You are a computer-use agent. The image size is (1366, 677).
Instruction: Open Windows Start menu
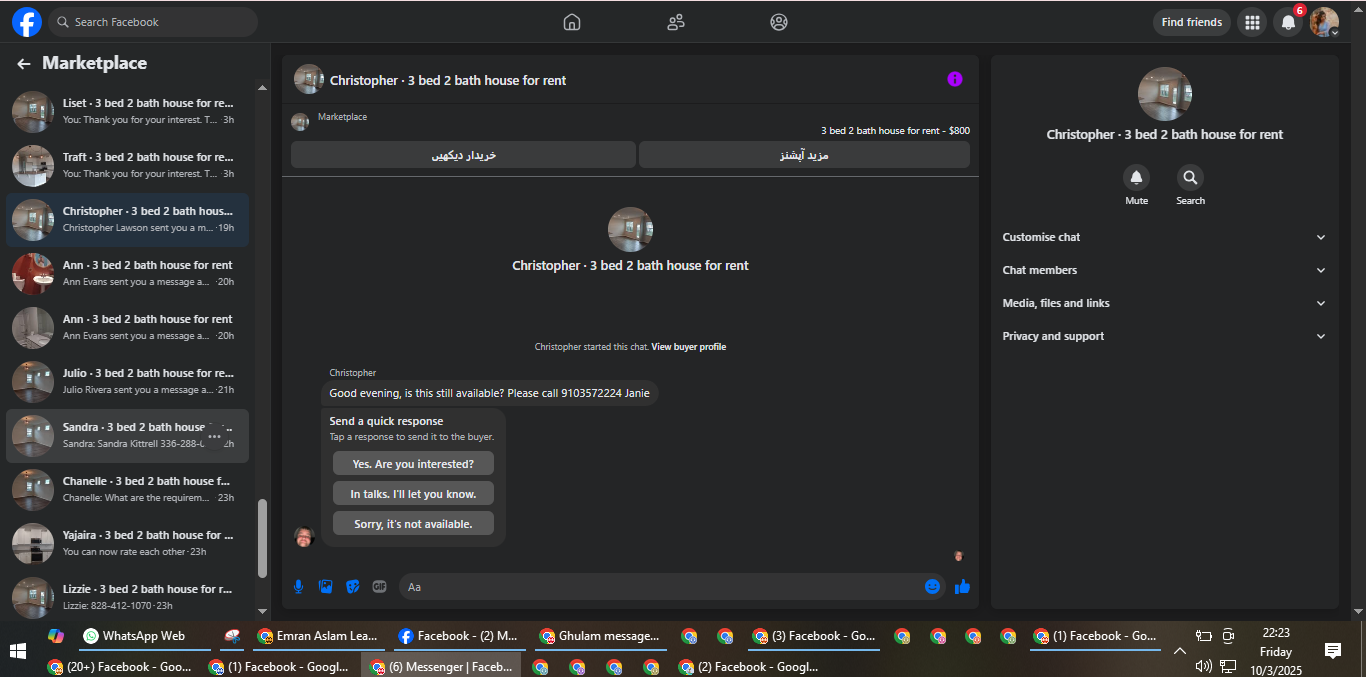17,651
